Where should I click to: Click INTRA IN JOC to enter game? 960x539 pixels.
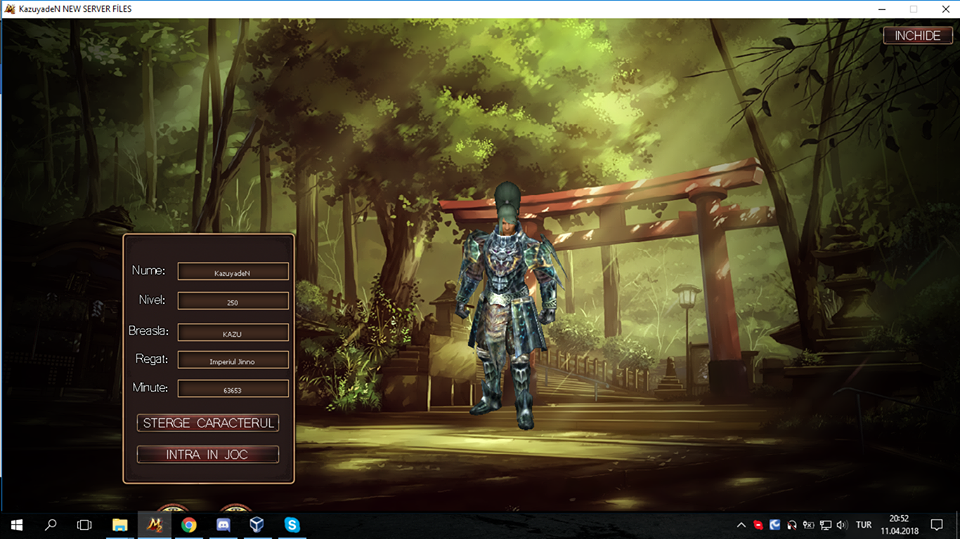(208, 454)
